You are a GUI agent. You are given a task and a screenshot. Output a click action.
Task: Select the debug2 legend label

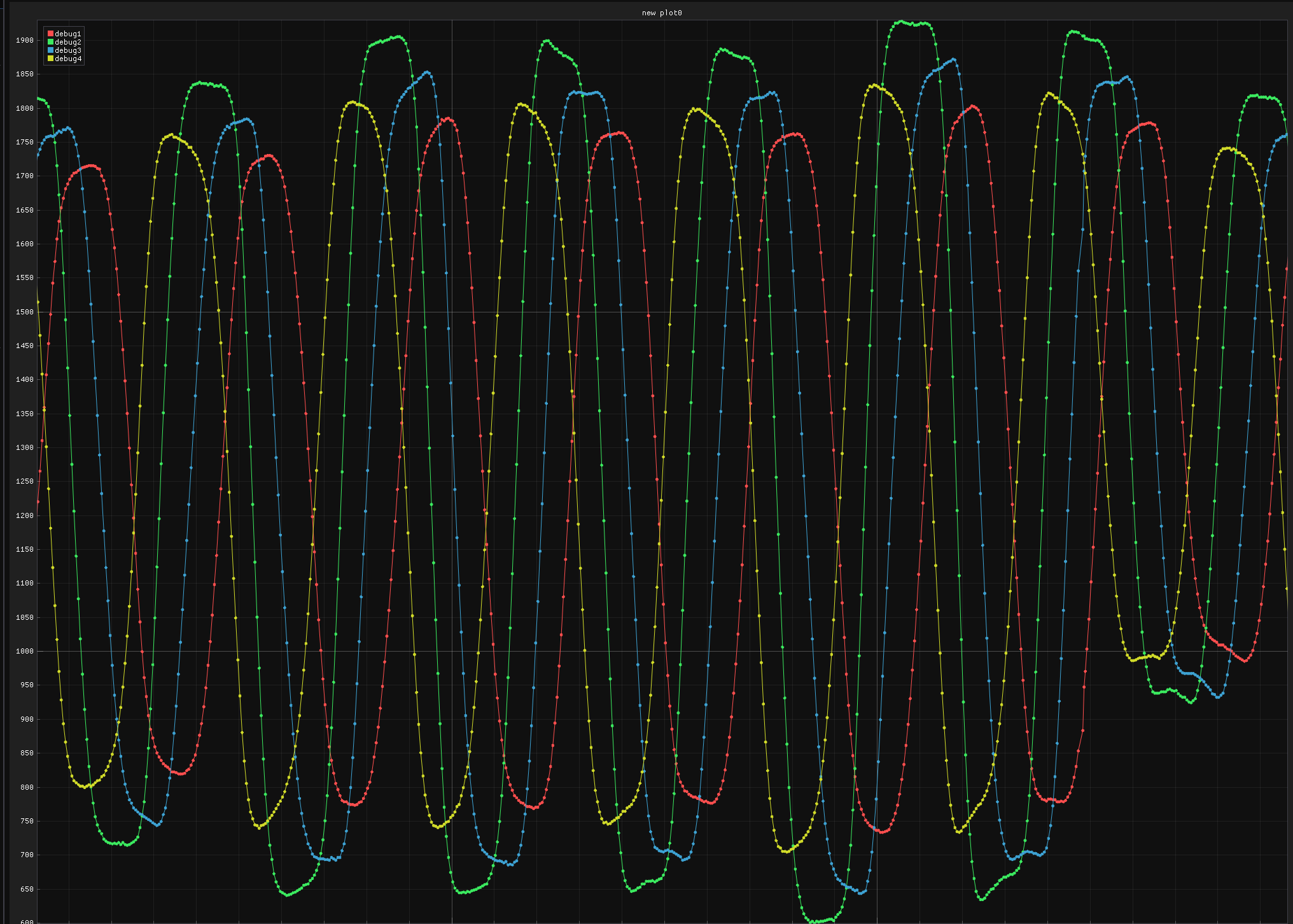click(68, 42)
